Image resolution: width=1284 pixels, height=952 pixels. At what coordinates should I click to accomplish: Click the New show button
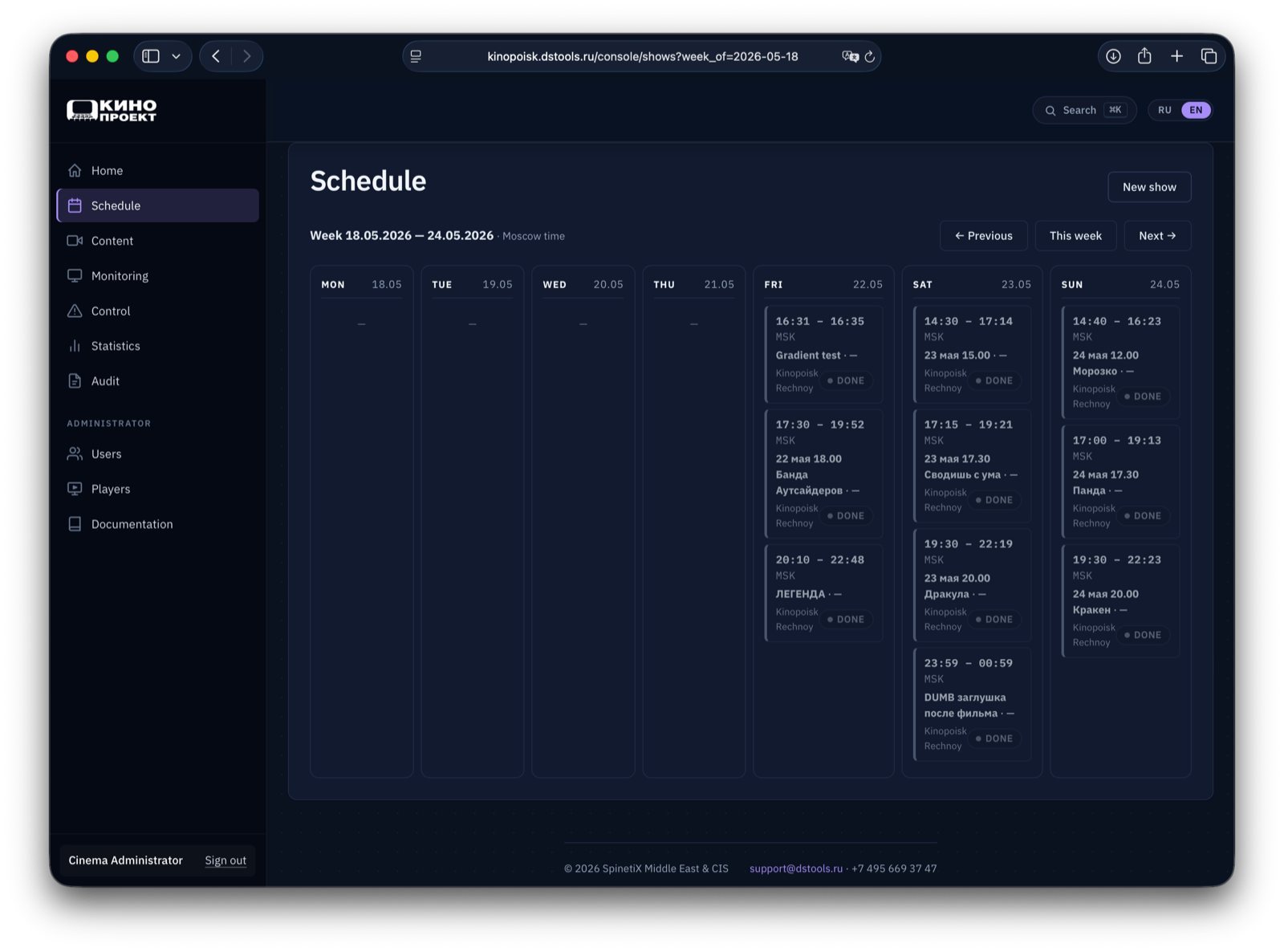coord(1149,187)
